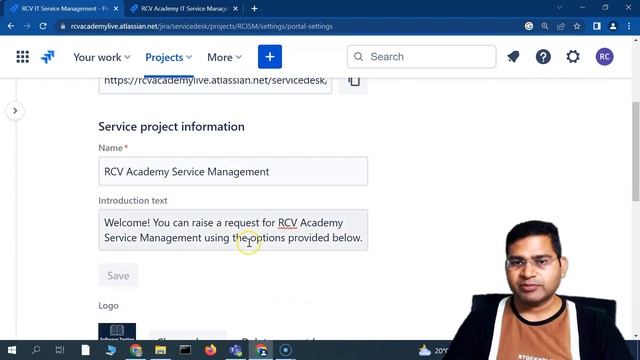Open the Chrome taskbar icon
Viewport: 640px width, 360px height.
click(136, 350)
